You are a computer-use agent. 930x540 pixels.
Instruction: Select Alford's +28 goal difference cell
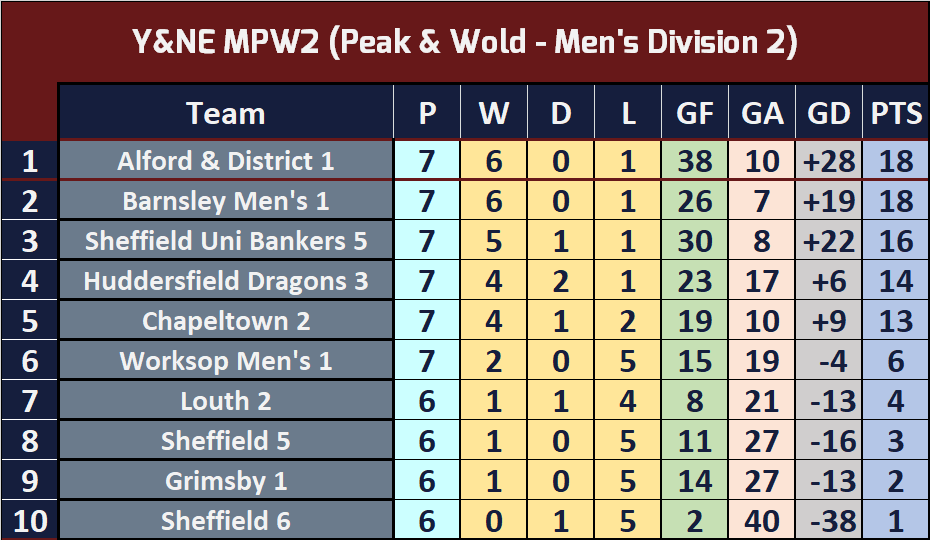click(828, 161)
